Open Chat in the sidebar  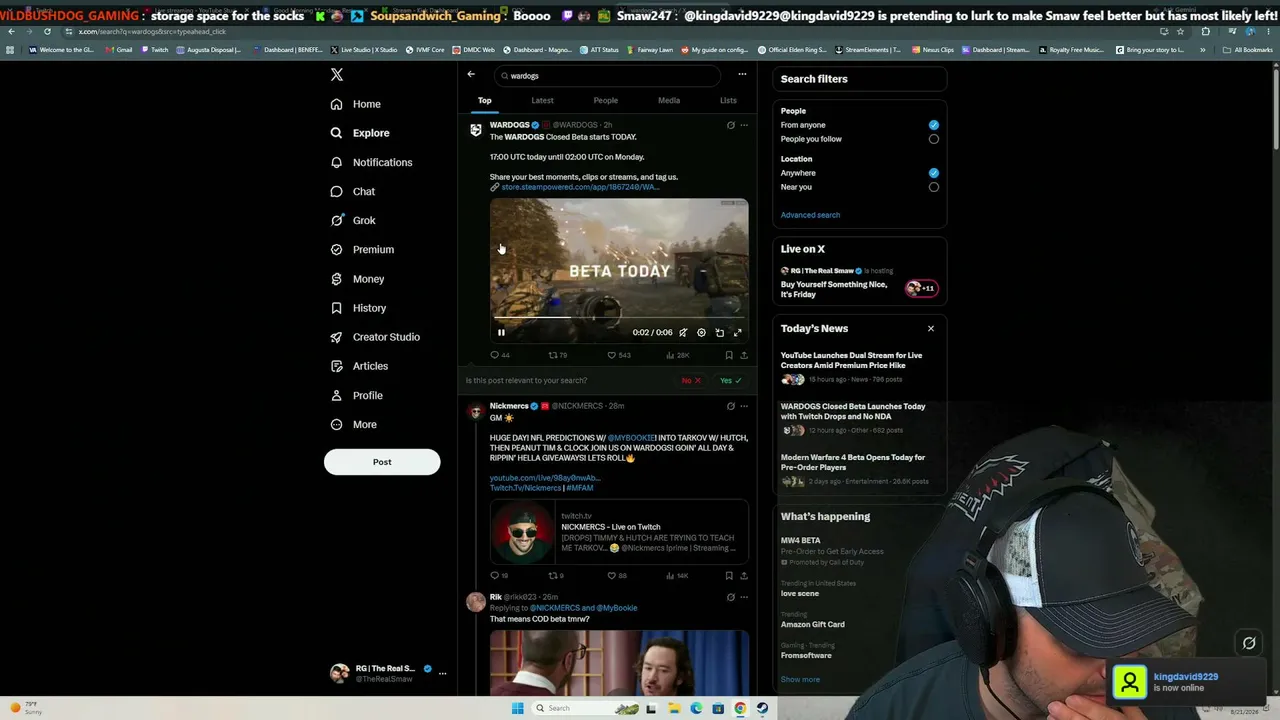point(353,191)
